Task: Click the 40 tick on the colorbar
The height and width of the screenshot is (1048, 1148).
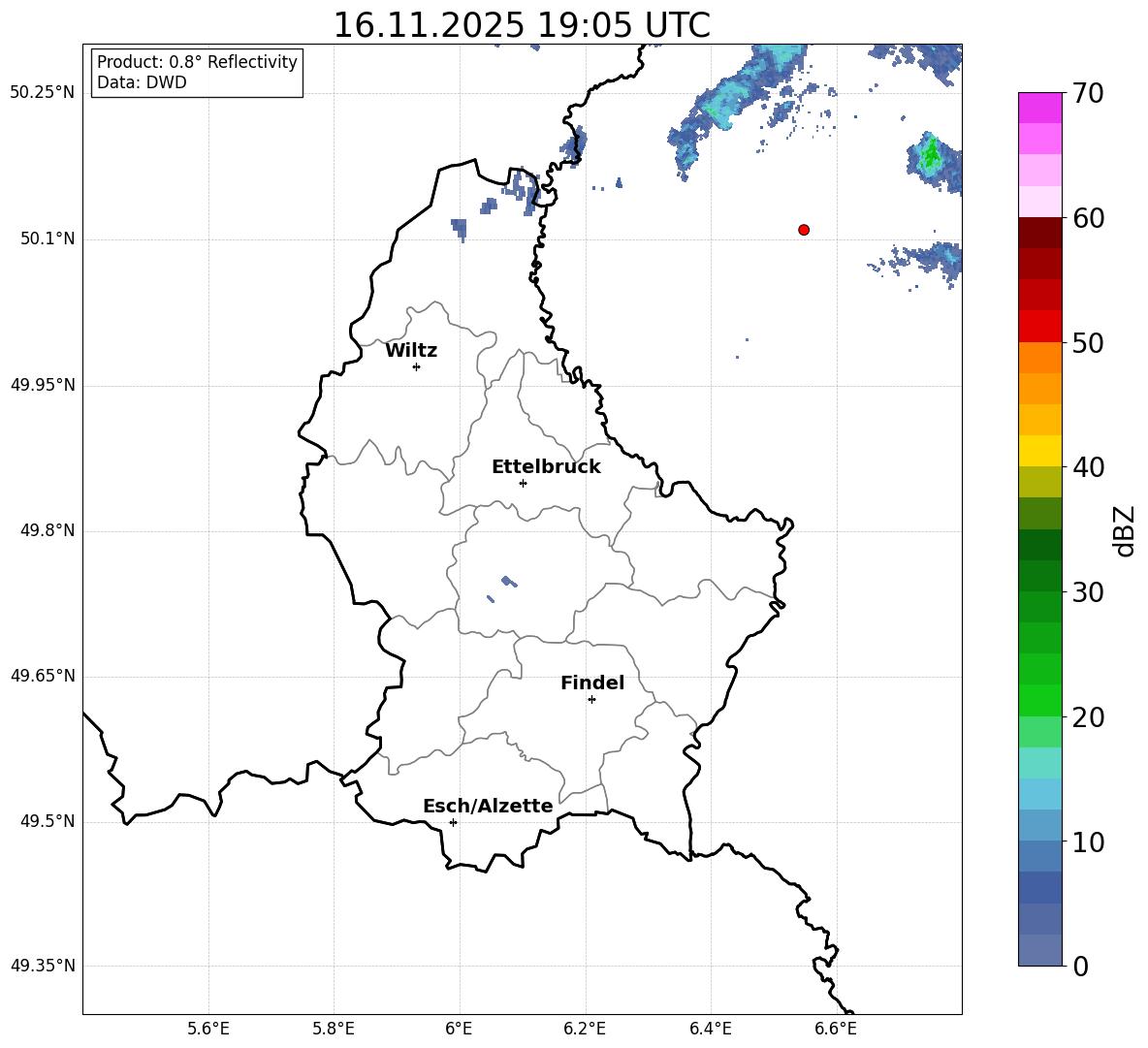Action: click(x=1088, y=467)
